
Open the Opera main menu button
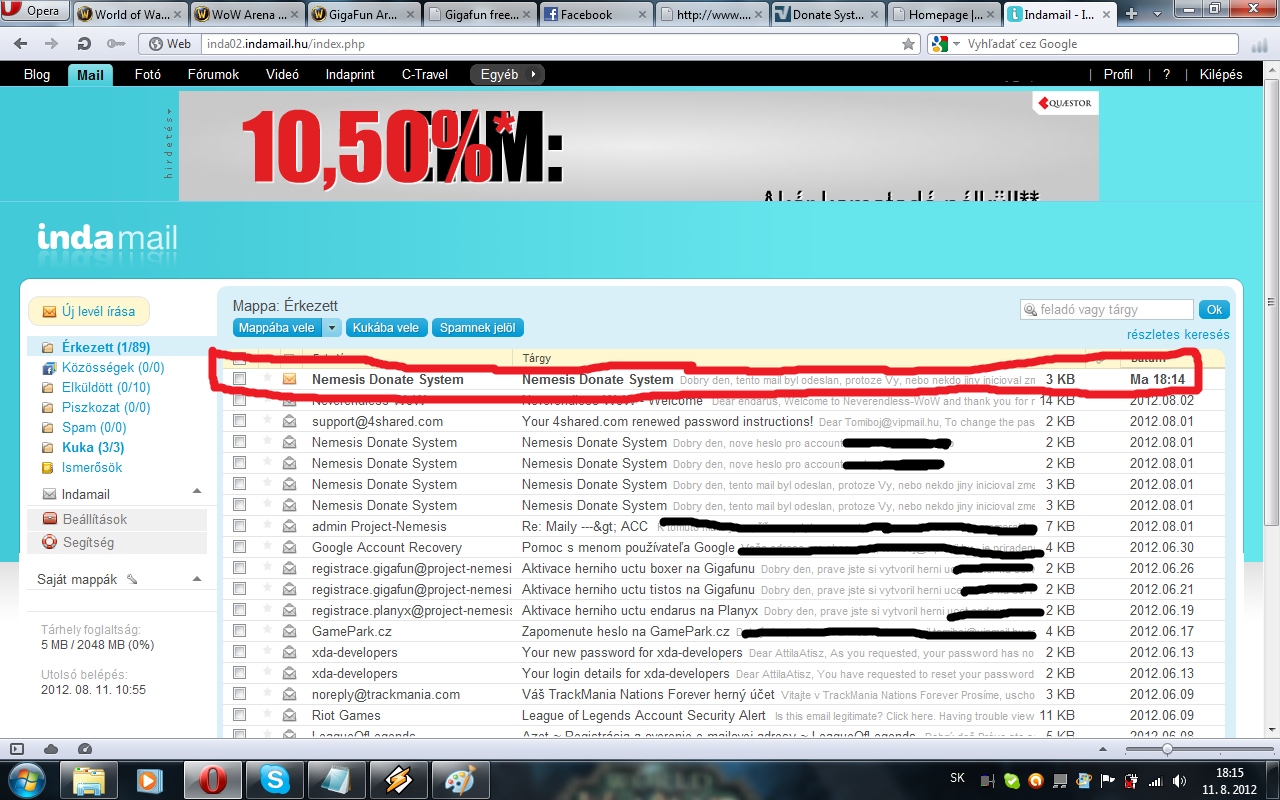tap(35, 12)
